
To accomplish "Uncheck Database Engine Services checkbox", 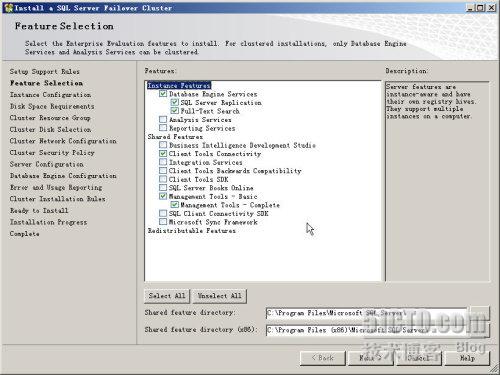I will click(163, 94).
